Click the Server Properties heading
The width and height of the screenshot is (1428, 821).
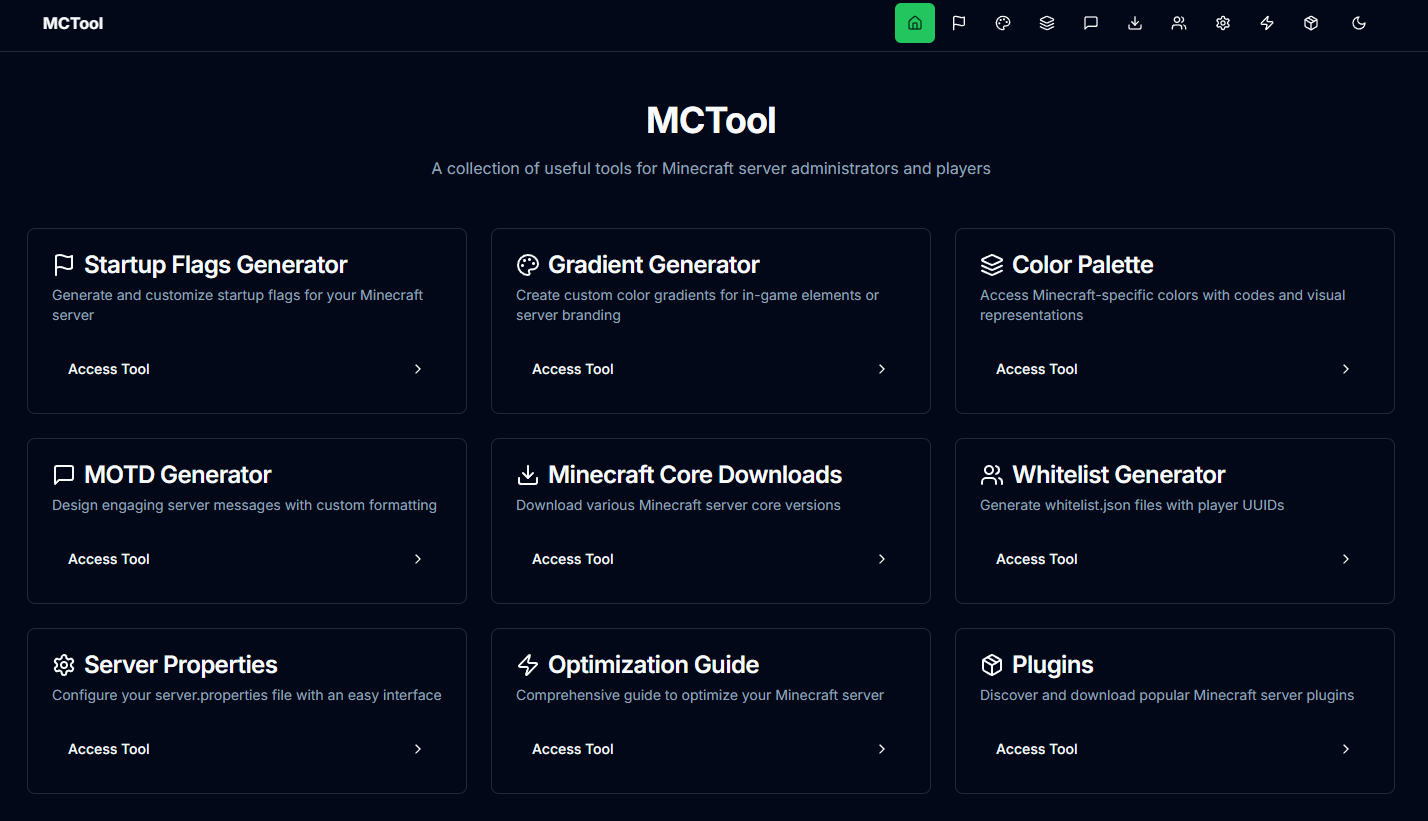pyautogui.click(x=181, y=665)
